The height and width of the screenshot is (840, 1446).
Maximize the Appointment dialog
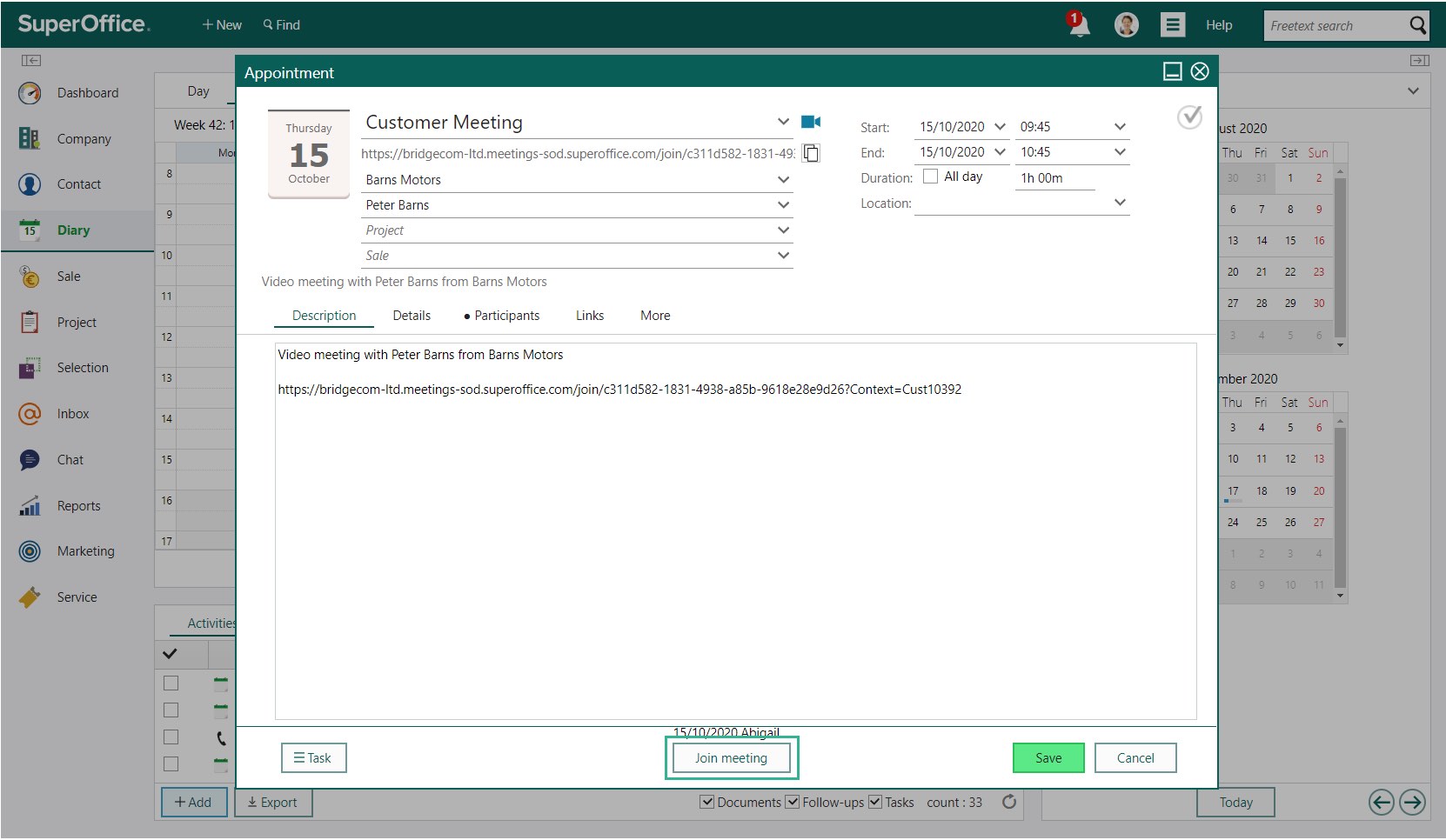[x=1172, y=71]
